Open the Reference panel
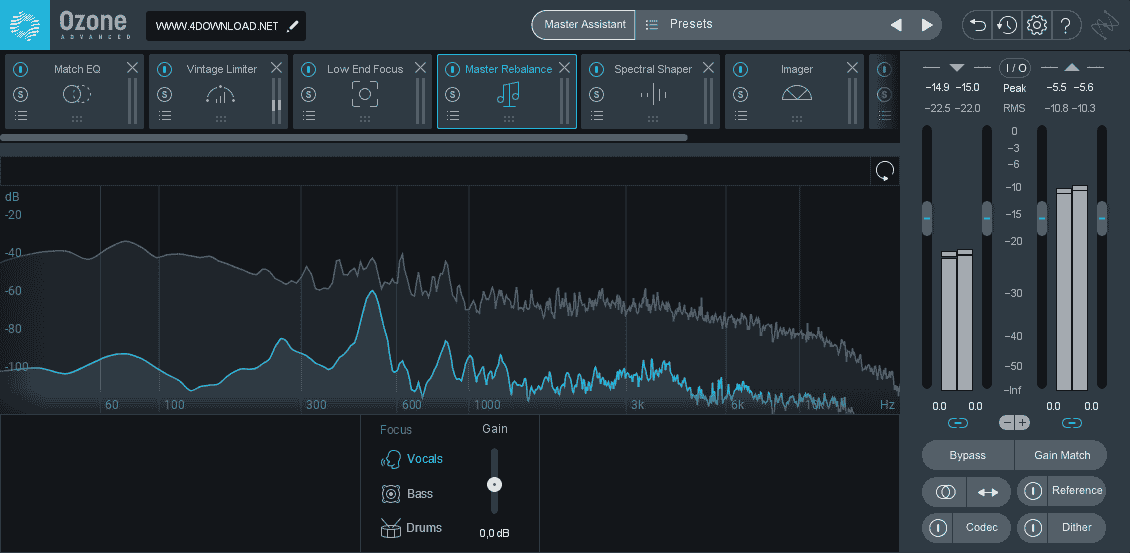This screenshot has width=1130, height=553. [1077, 490]
